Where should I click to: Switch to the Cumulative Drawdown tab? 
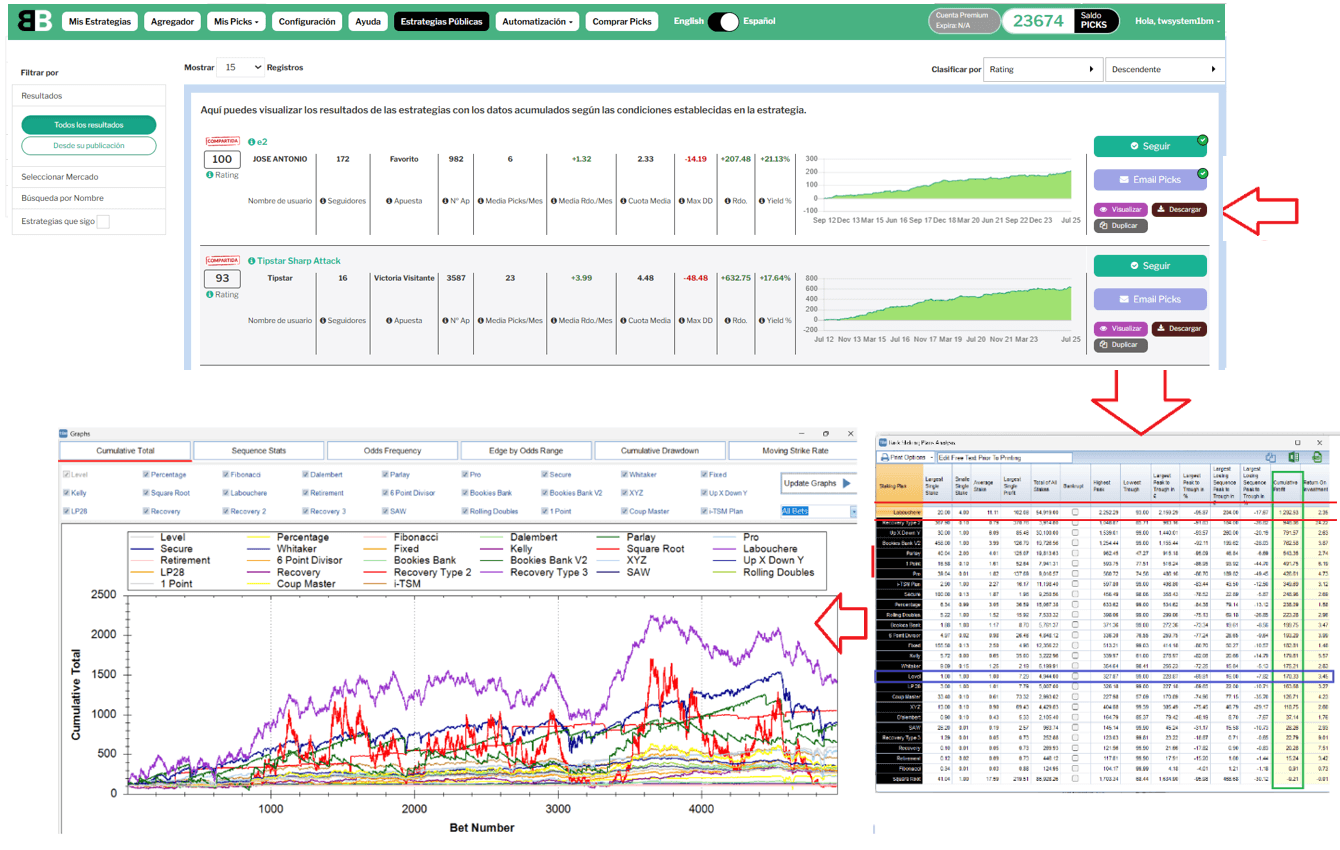[660, 451]
